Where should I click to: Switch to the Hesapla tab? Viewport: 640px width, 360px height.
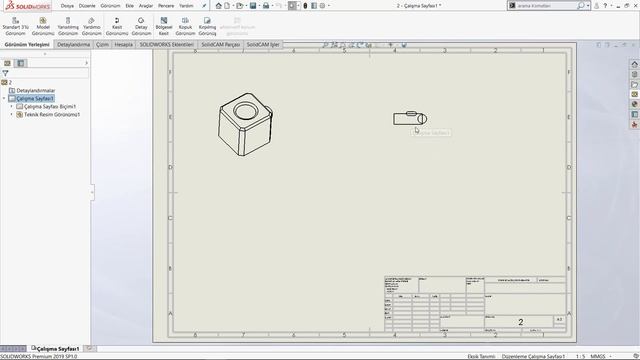tap(124, 44)
